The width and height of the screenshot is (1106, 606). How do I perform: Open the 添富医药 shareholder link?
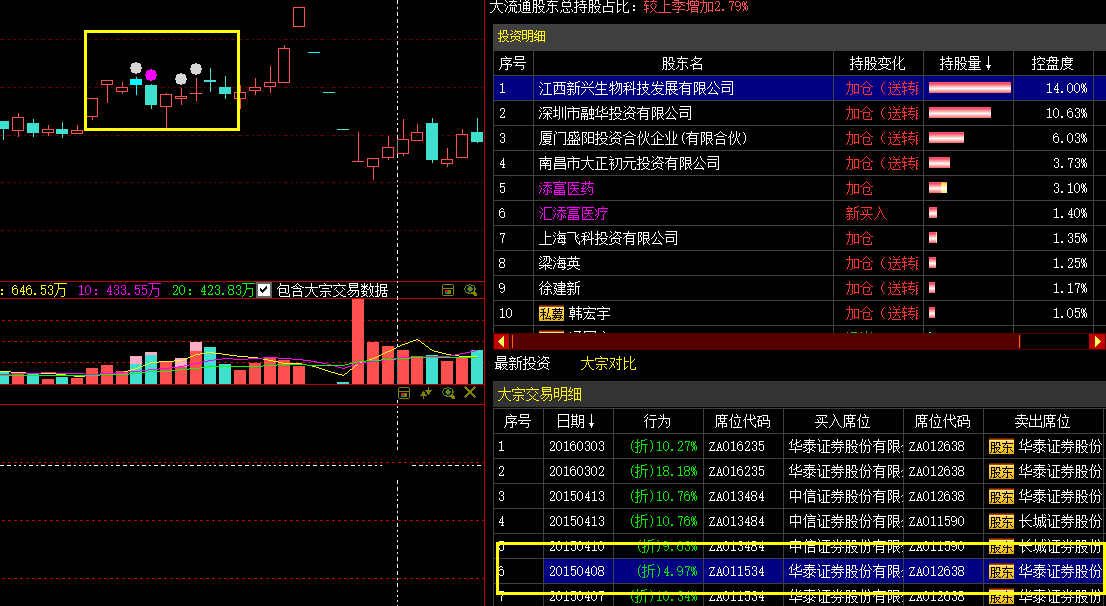tap(566, 188)
